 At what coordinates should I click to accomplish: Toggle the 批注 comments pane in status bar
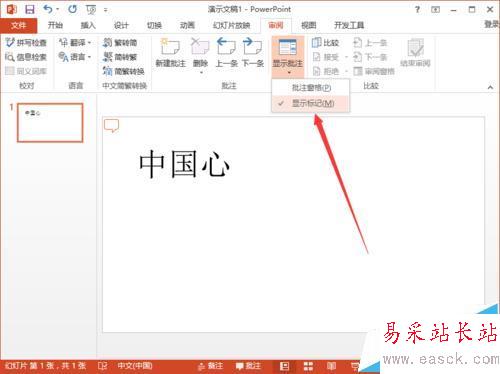coord(248,366)
